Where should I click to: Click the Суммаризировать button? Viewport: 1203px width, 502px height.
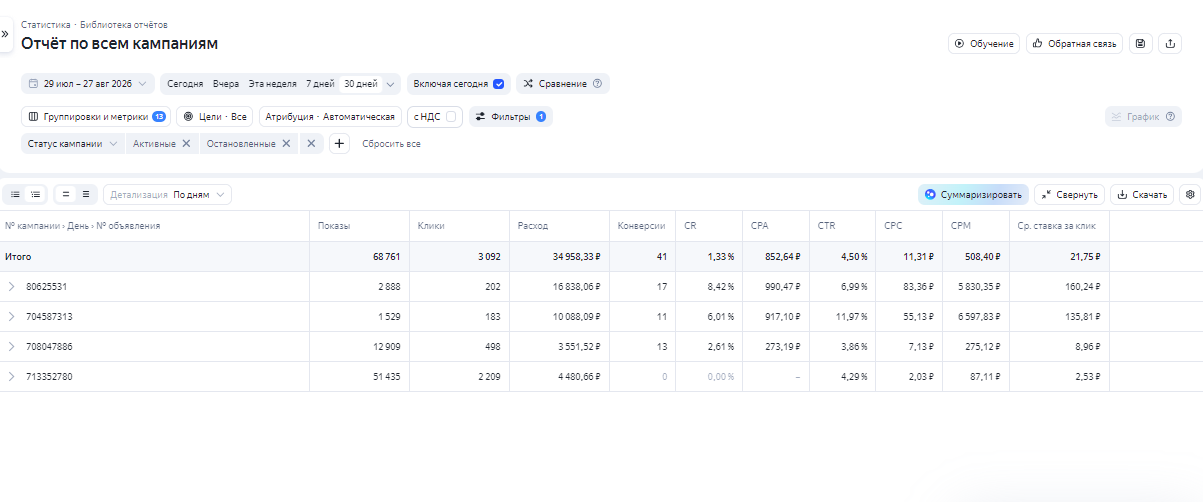[x=973, y=194]
